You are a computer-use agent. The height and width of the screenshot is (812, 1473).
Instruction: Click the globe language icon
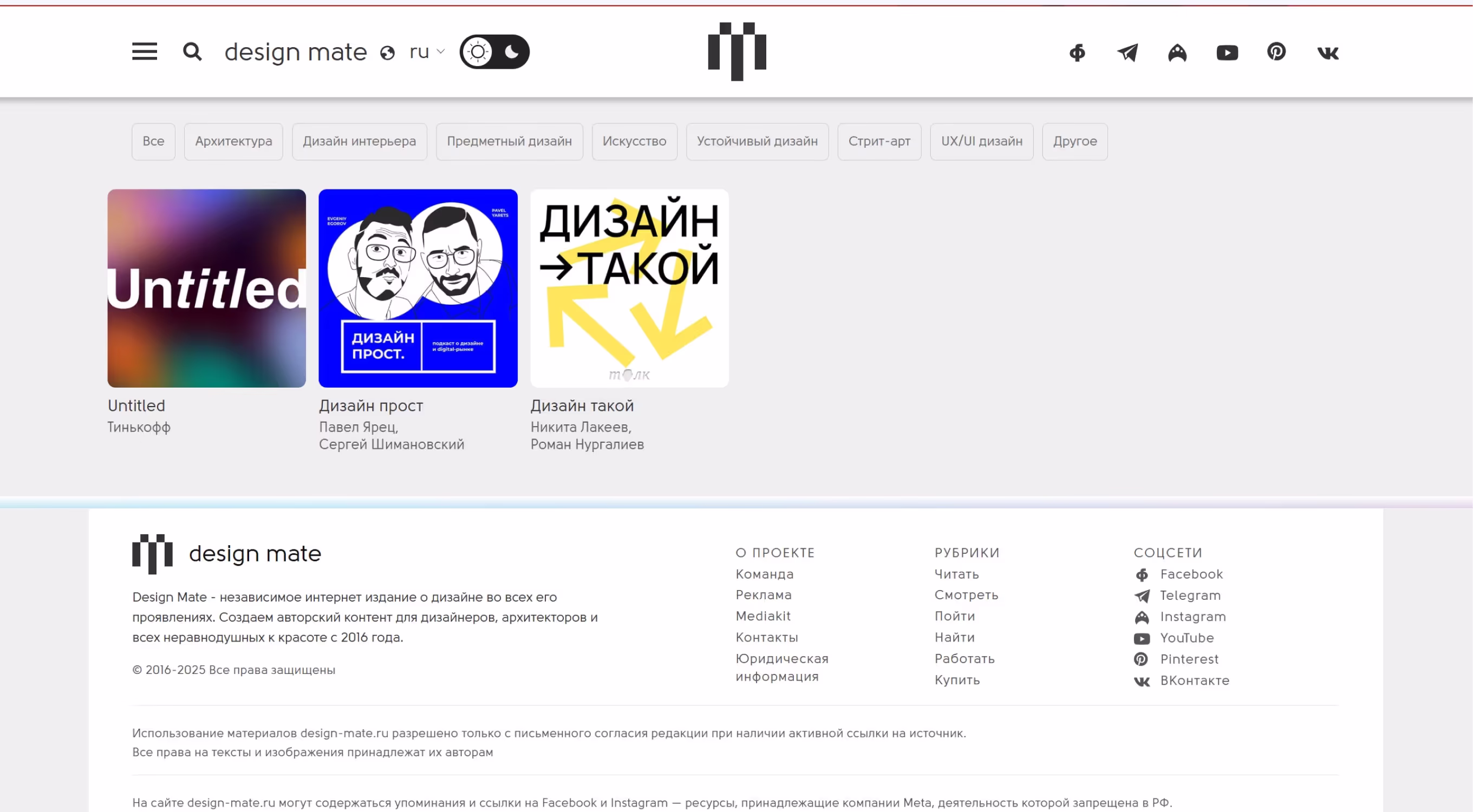click(x=388, y=53)
